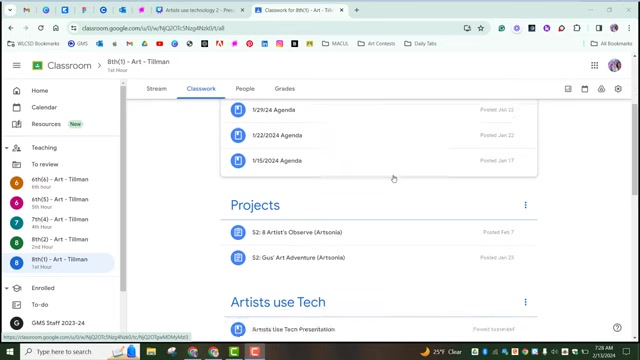Open more options for Projects topic
The width and height of the screenshot is (640, 360).
(525, 205)
